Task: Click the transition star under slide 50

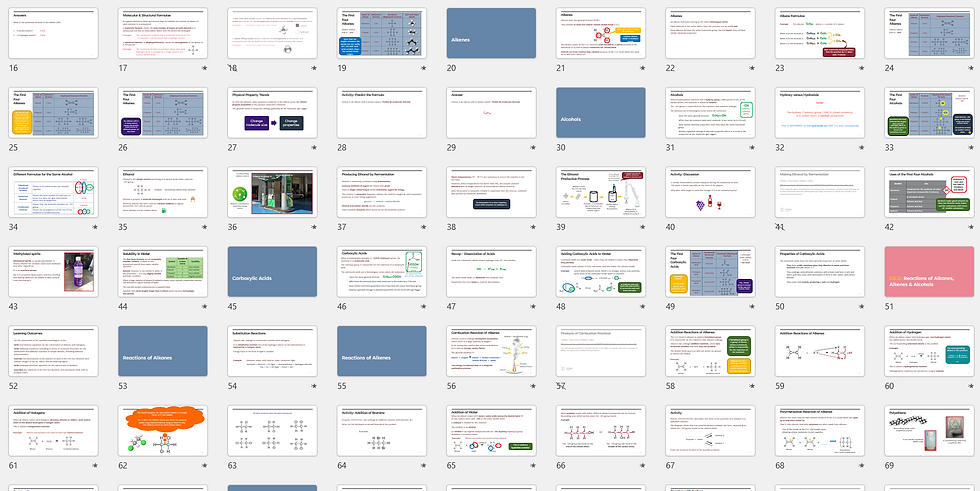Action: click(x=861, y=307)
